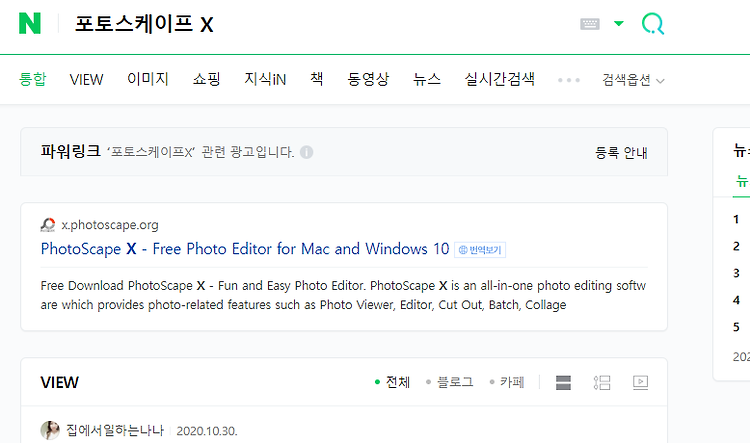Click the 집에서일하는나나 profile picture
The width and height of the screenshot is (750, 443).
pyautogui.click(x=50, y=431)
